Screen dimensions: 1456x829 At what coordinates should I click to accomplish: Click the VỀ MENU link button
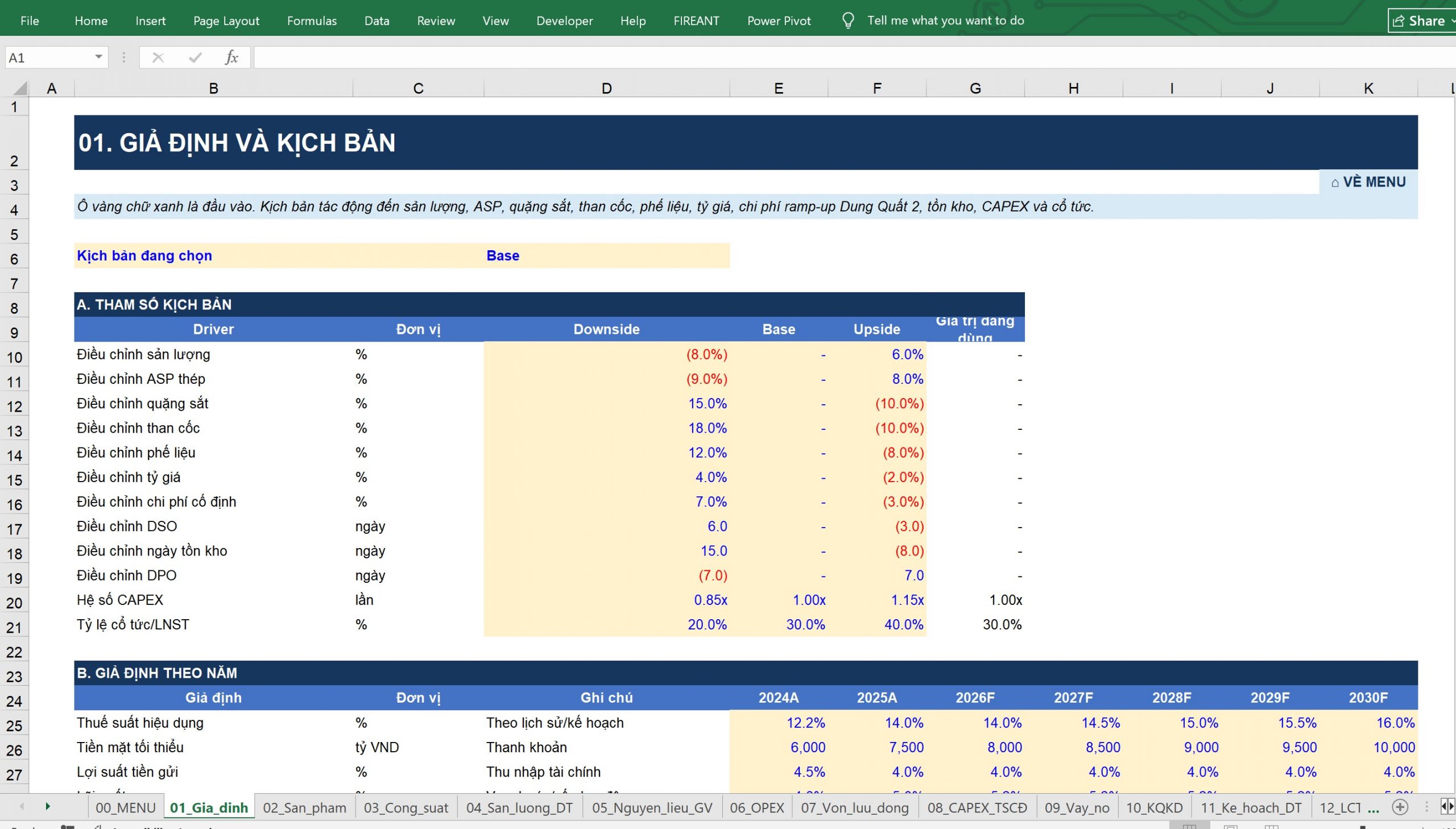click(x=1368, y=182)
